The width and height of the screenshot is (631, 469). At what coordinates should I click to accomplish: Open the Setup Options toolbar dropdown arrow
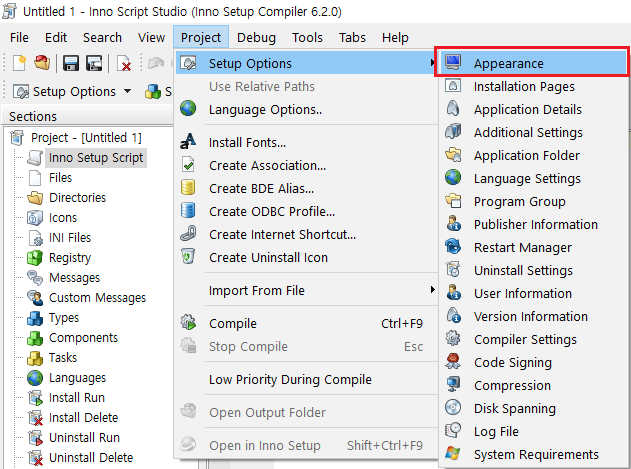tap(127, 91)
